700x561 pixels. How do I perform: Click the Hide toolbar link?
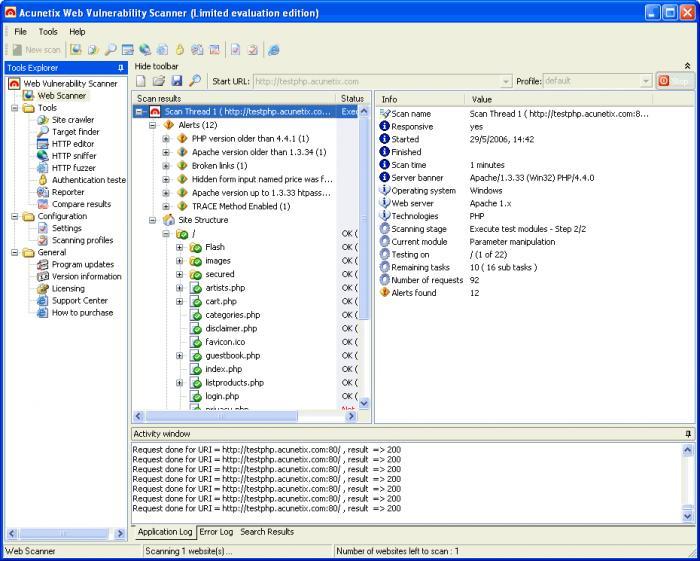coord(157,66)
